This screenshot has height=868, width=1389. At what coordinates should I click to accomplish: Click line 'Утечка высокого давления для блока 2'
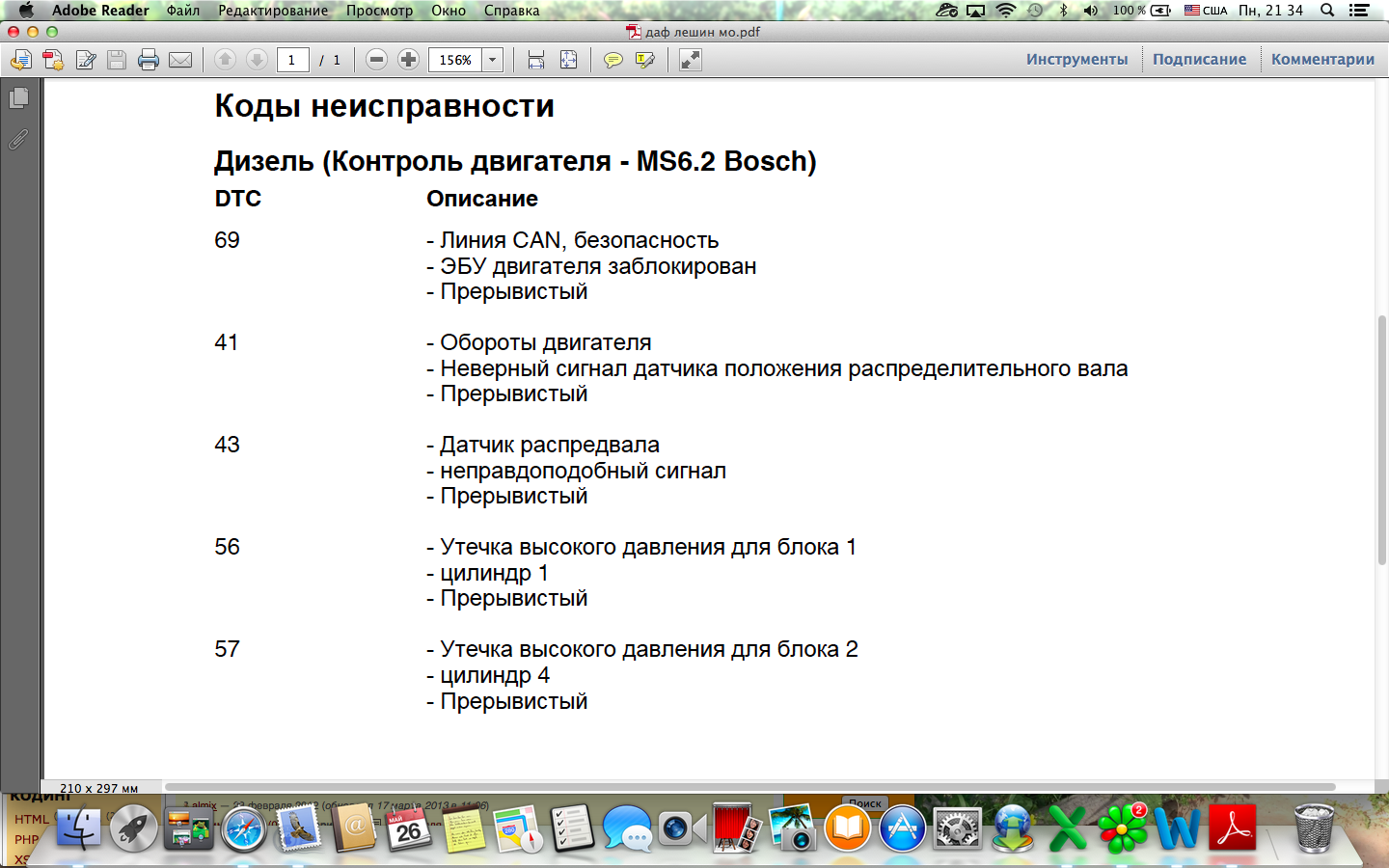pyautogui.click(x=642, y=649)
